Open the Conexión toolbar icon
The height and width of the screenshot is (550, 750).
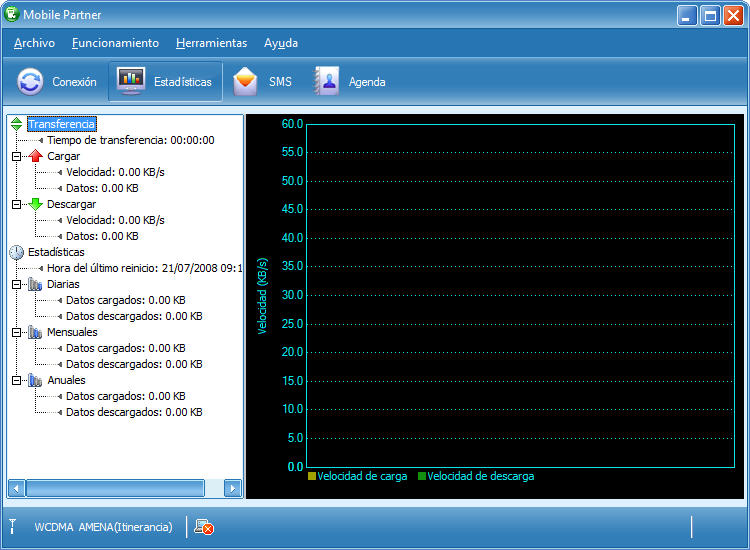tap(31, 82)
